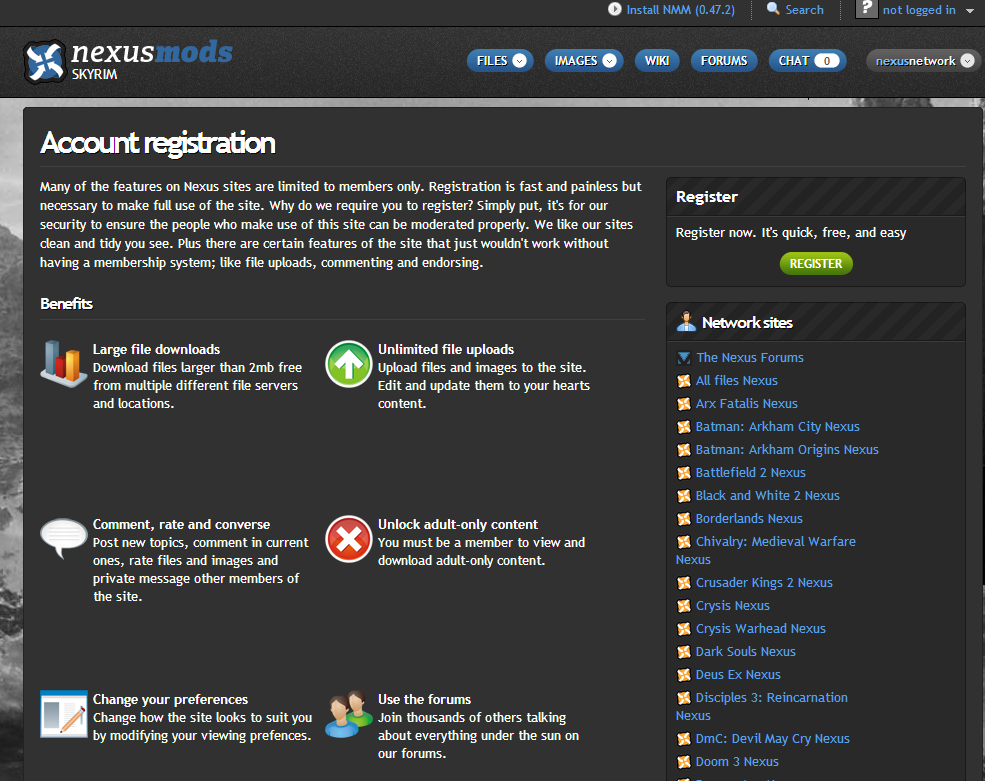Click the Account registration heading
Screen dimensions: 985x781
pos(158,143)
